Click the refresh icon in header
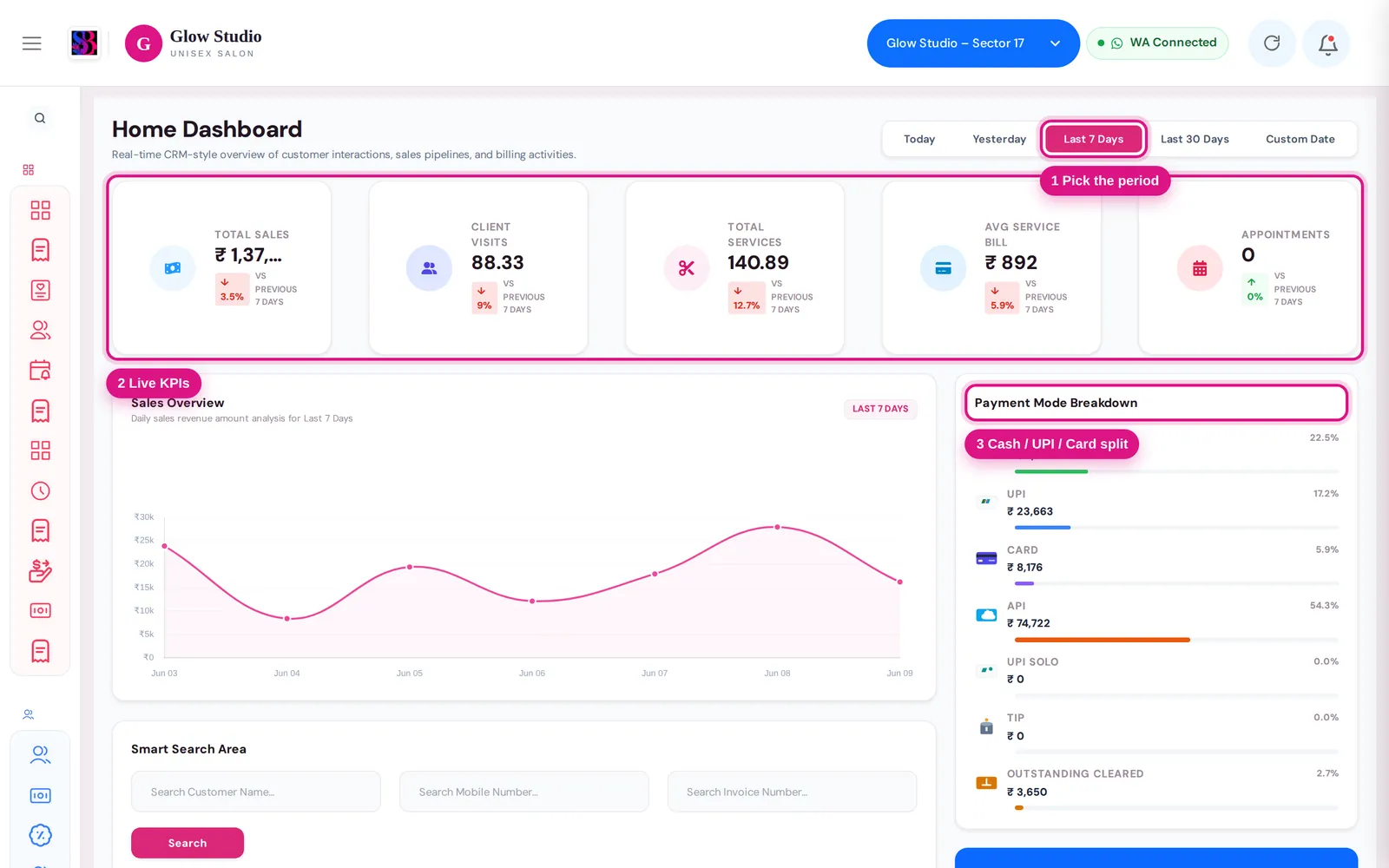This screenshot has height=868, width=1389. [x=1272, y=43]
